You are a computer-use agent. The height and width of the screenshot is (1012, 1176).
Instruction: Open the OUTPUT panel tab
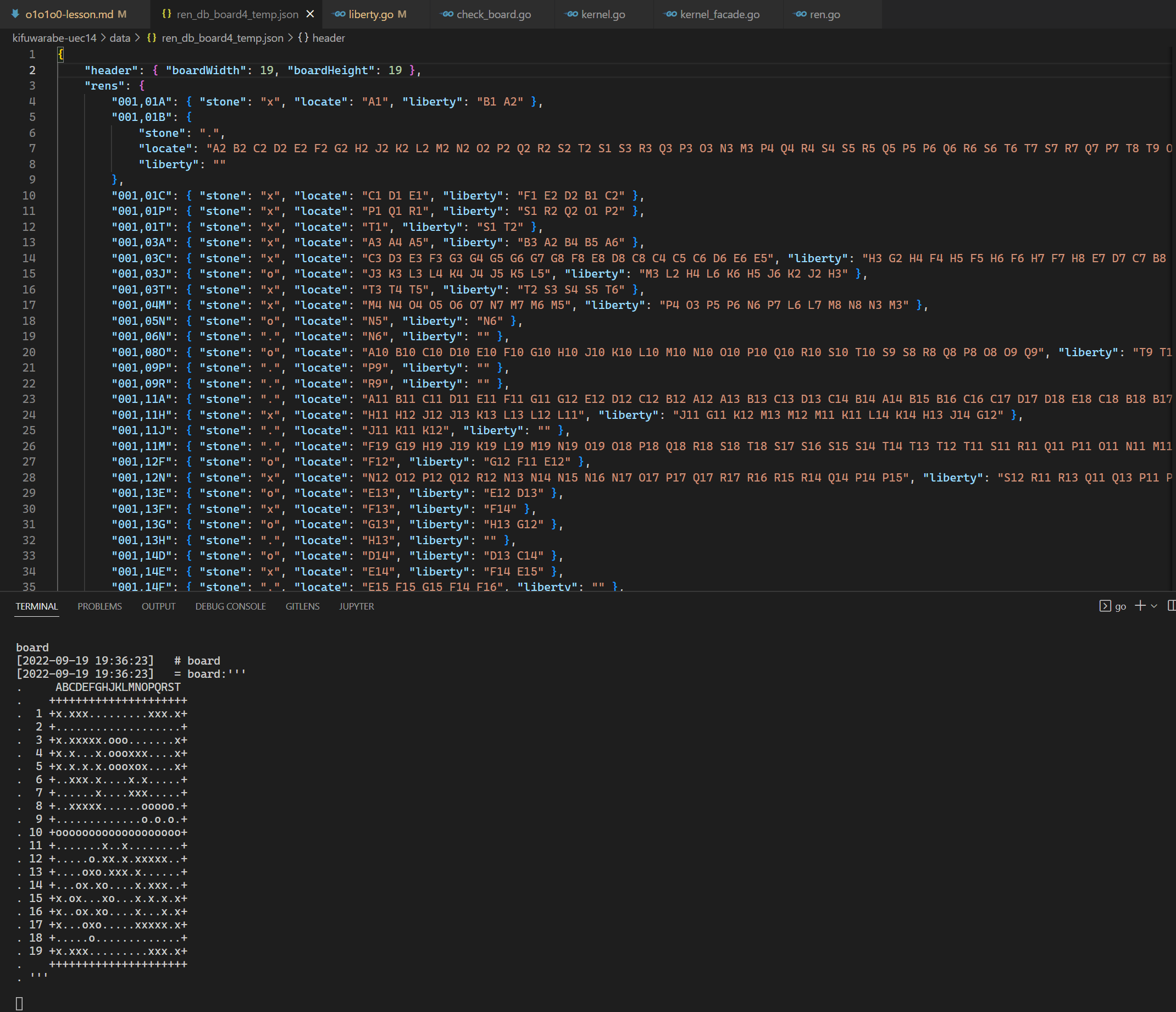[x=158, y=606]
